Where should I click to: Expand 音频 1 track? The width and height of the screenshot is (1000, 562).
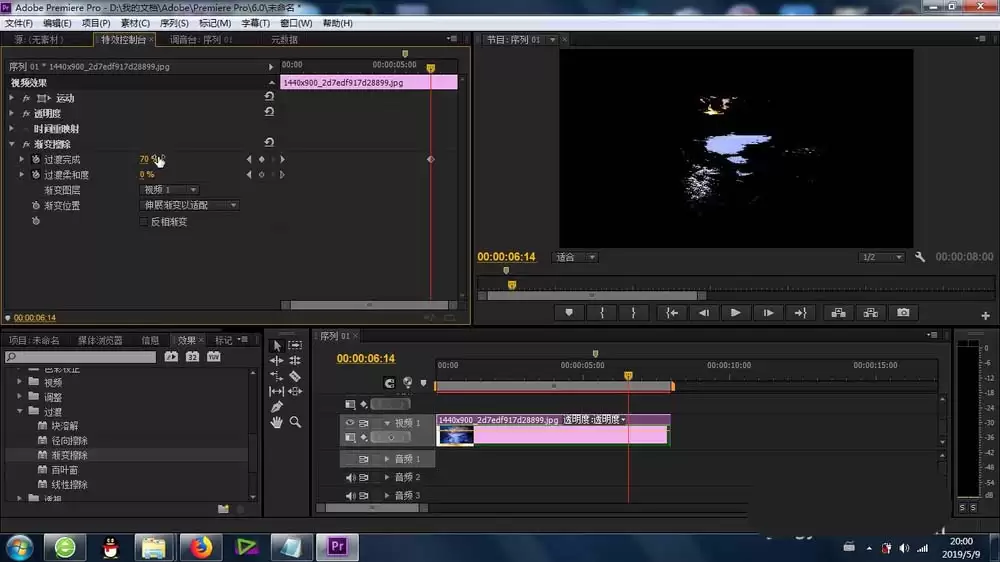click(386, 459)
